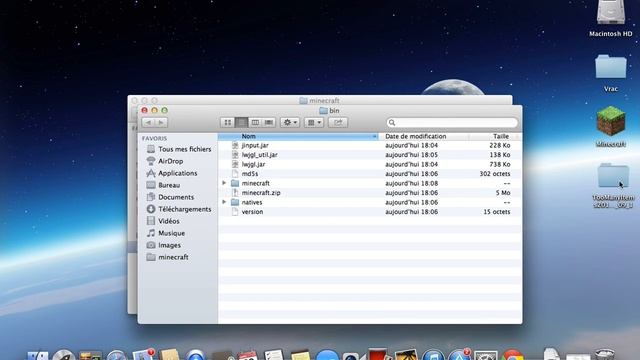Zoom the bin window with green button
The height and width of the screenshot is (360, 640).
(x=164, y=110)
